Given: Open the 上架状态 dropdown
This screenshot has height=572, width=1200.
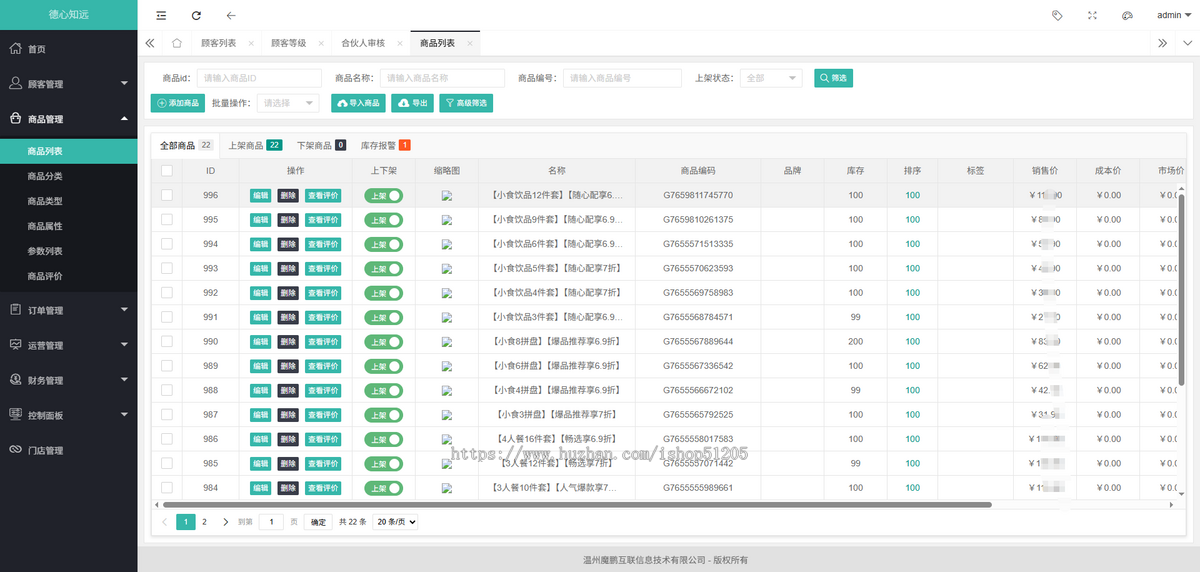Looking at the screenshot, I should (772, 78).
